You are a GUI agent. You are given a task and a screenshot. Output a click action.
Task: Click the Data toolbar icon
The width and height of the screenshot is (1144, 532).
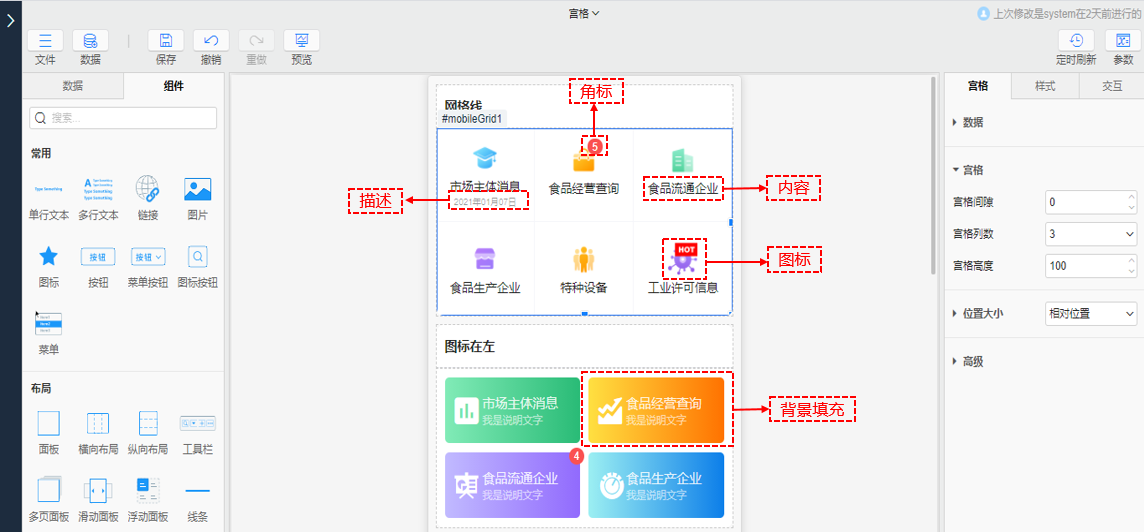(x=90, y=41)
